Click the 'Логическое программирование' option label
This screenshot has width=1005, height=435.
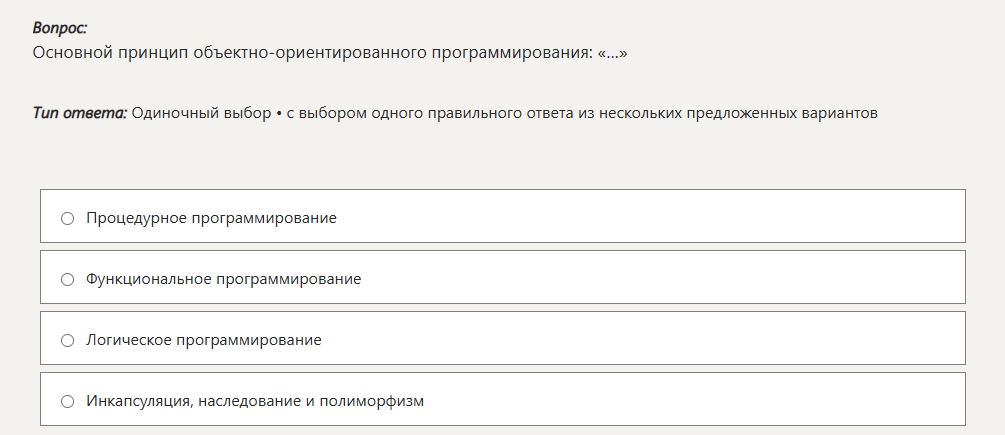pyautogui.click(x=204, y=340)
